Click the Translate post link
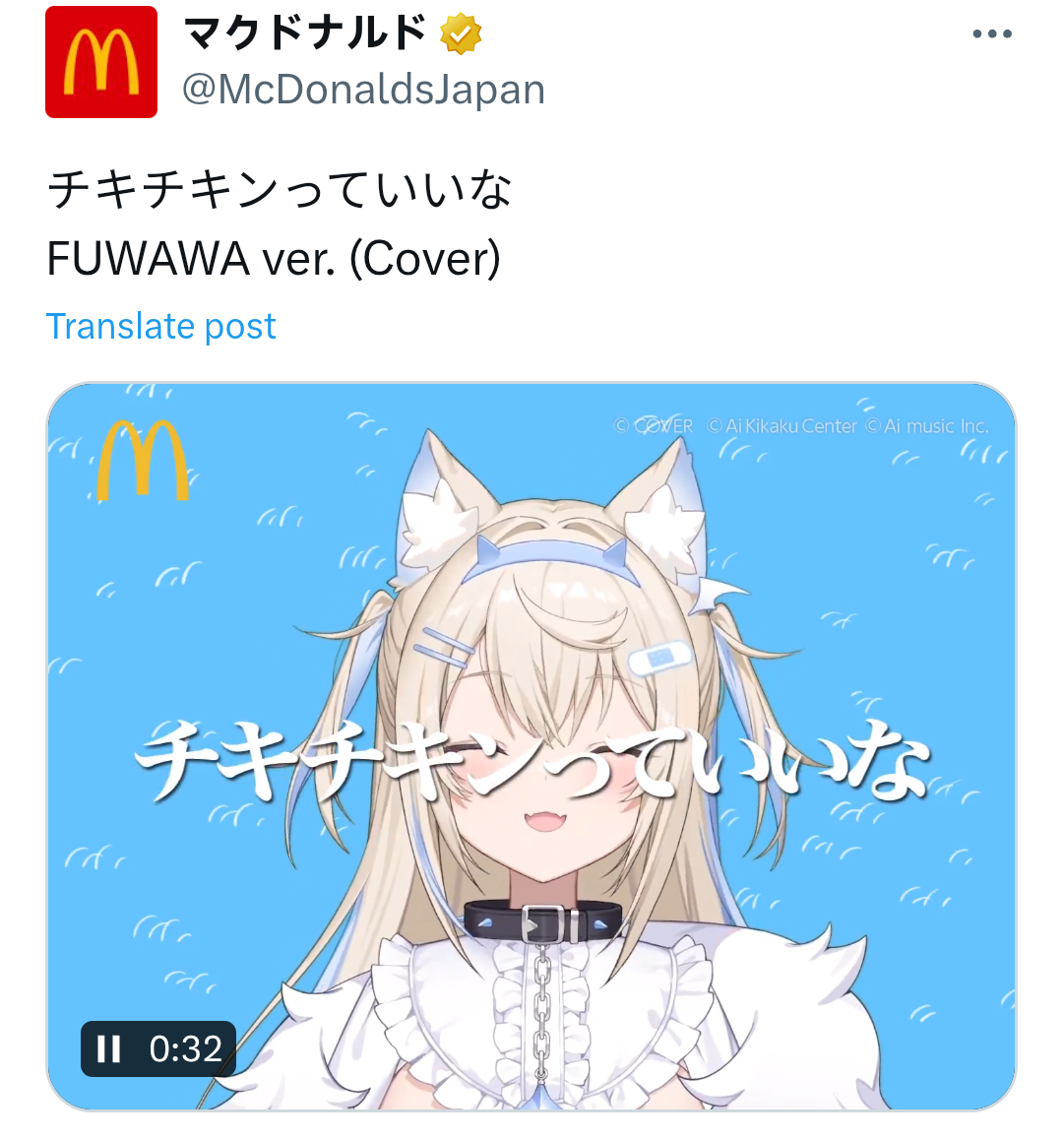The image size is (1064, 1140). (160, 326)
